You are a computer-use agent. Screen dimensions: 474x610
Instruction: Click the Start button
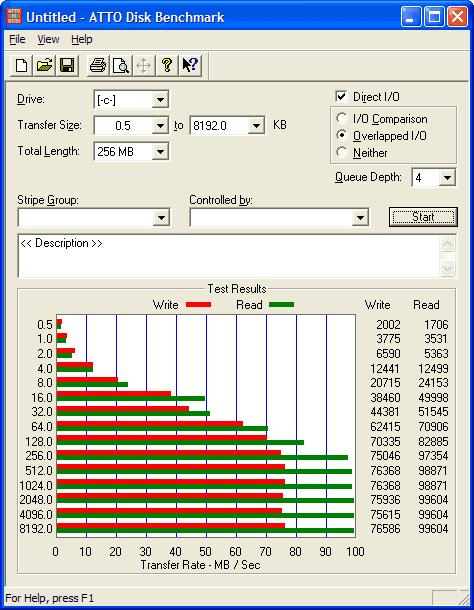tap(423, 217)
